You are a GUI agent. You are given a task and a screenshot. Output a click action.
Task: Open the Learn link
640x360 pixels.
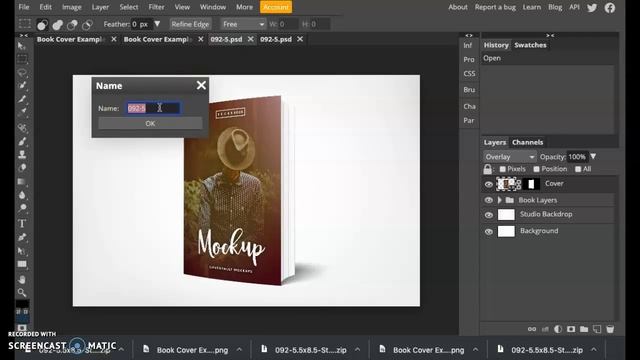pyautogui.click(x=532, y=7)
